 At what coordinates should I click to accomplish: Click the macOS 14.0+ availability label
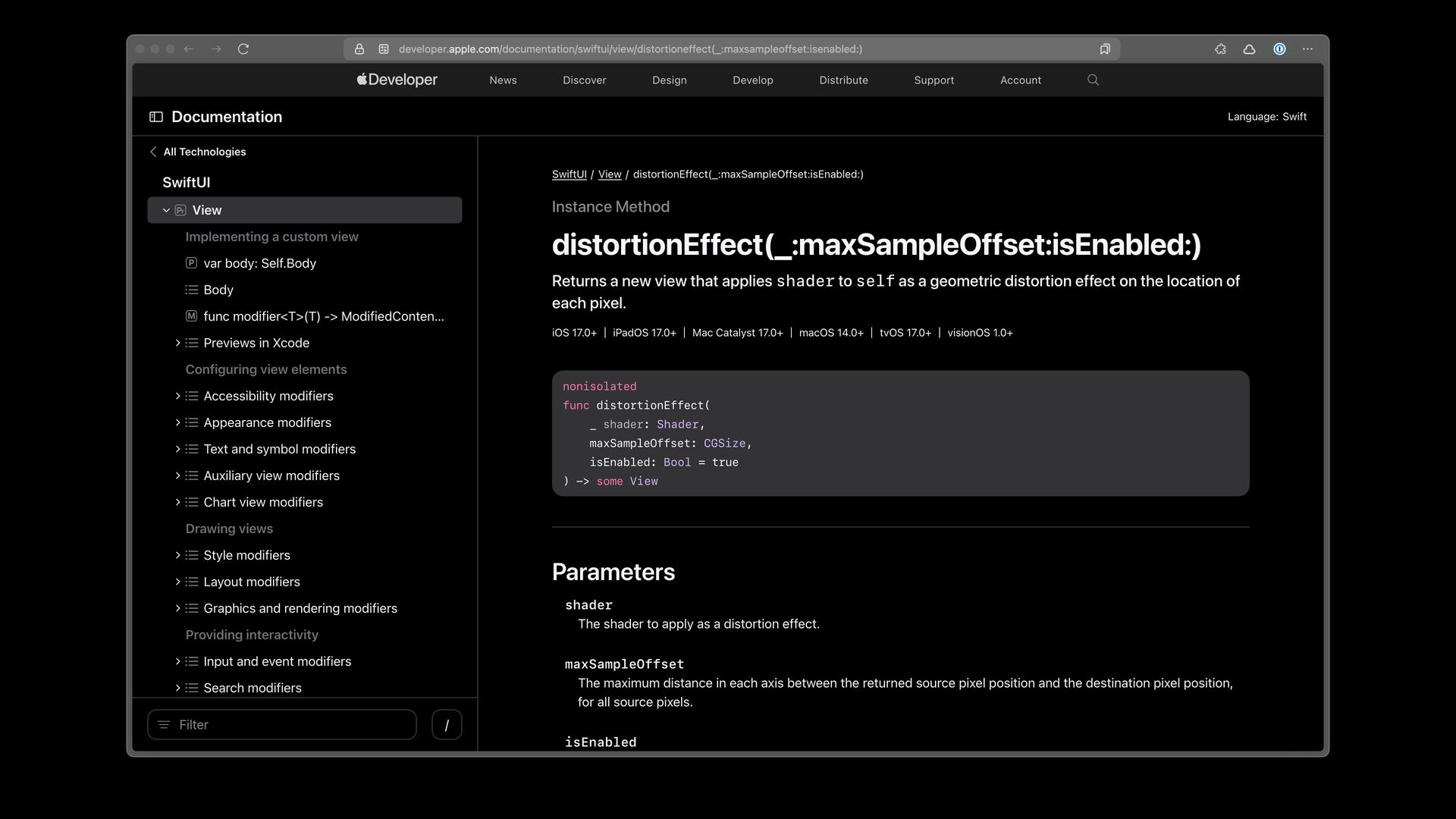pyautogui.click(x=831, y=333)
